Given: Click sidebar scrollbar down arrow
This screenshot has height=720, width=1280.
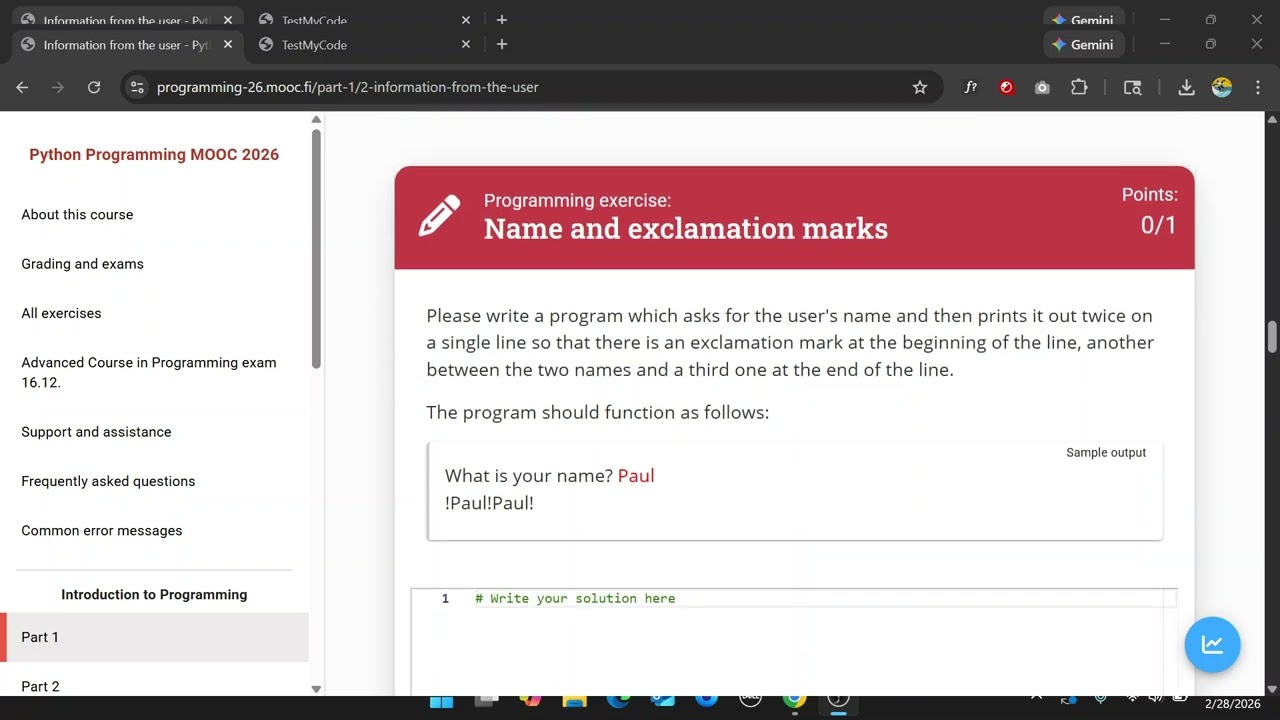Looking at the screenshot, I should click(x=316, y=689).
